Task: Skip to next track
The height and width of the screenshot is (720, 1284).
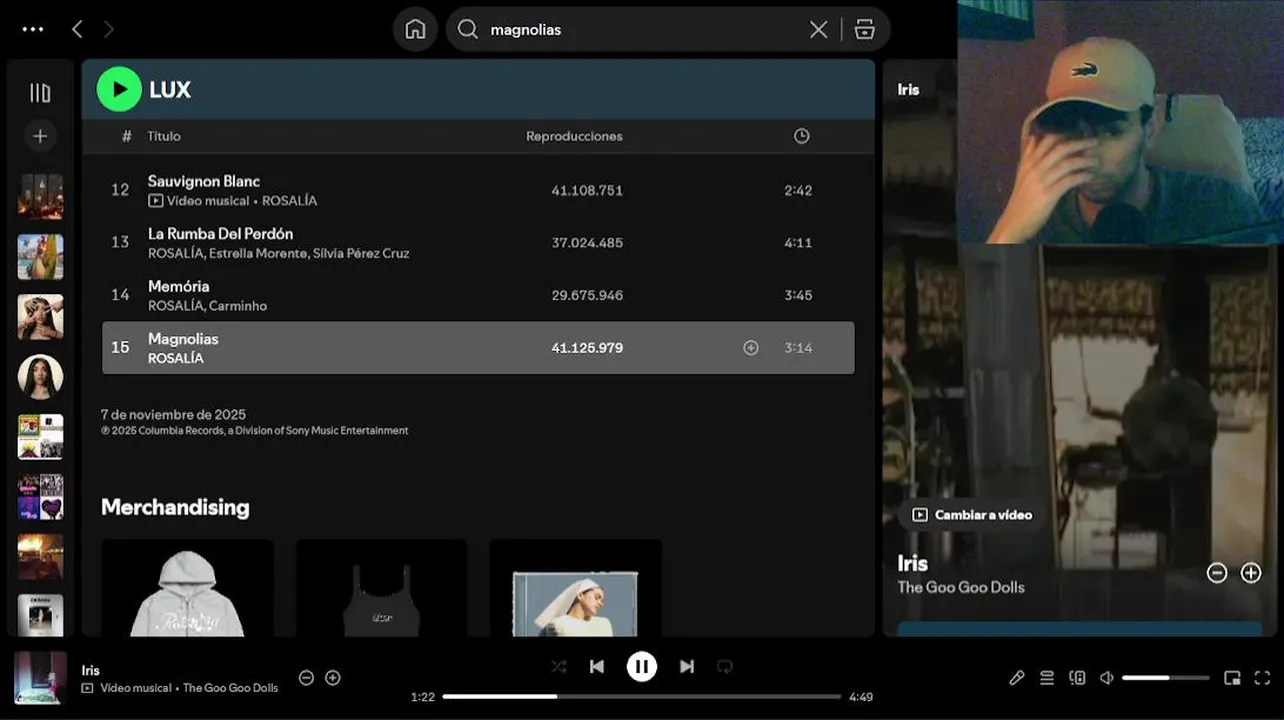Action: [x=687, y=666]
